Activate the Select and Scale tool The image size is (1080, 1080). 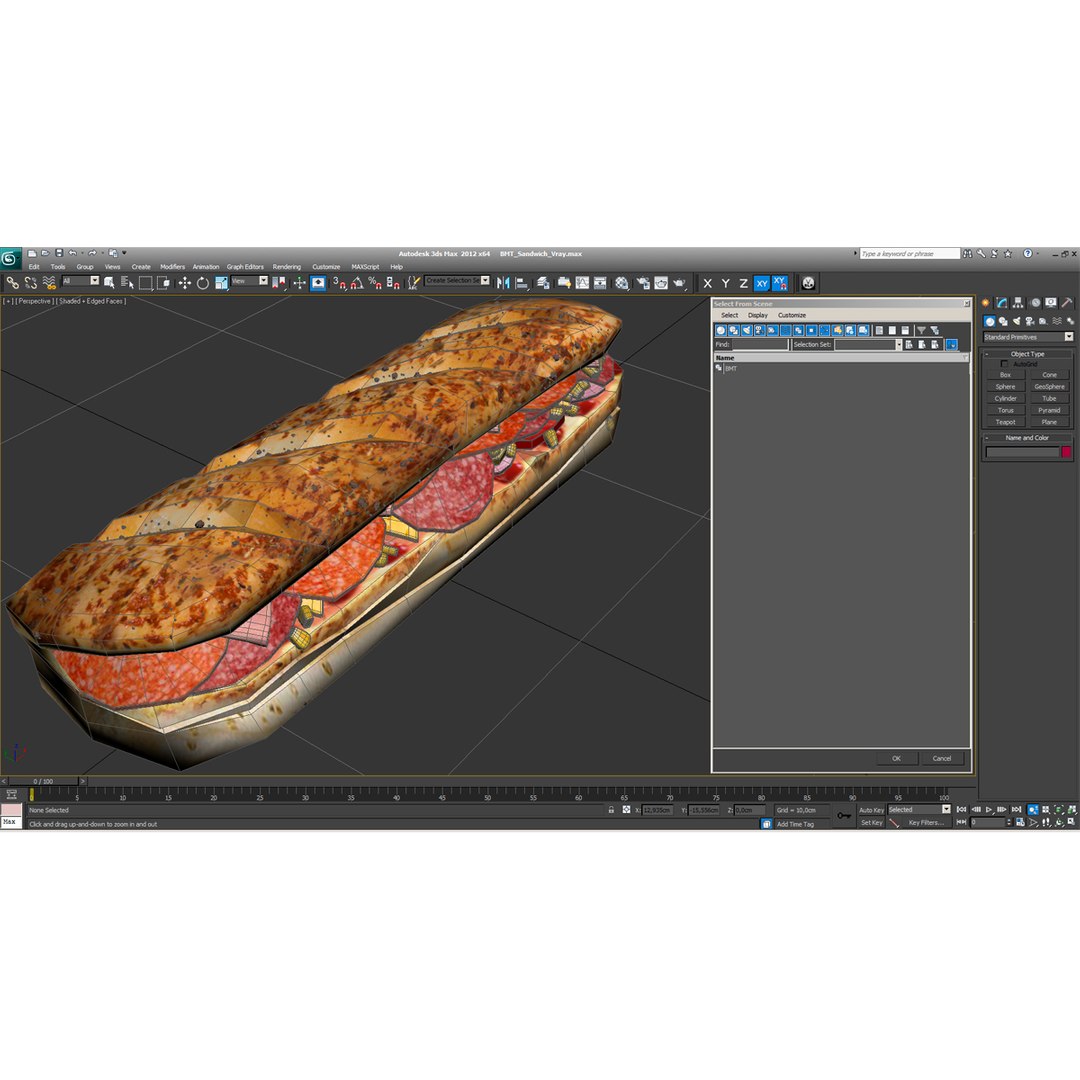click(x=220, y=283)
